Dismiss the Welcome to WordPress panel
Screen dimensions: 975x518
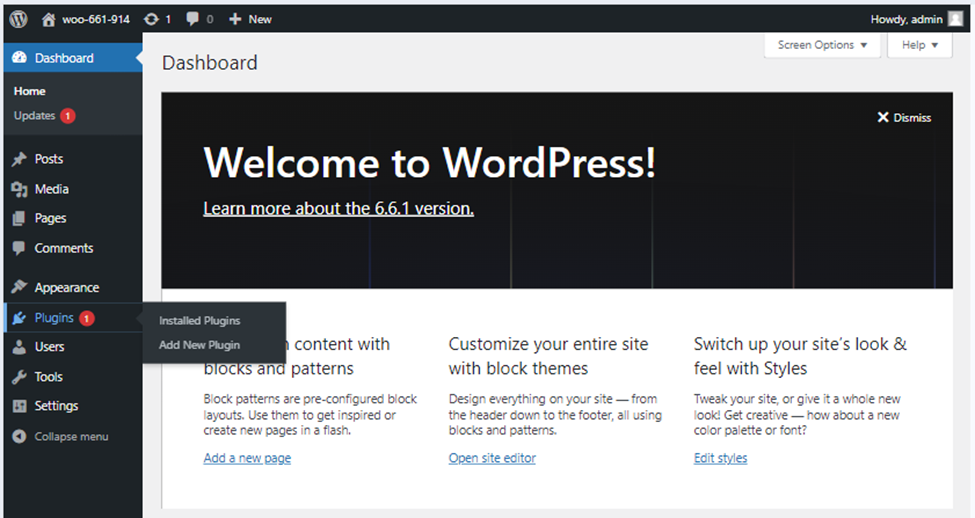(x=904, y=117)
